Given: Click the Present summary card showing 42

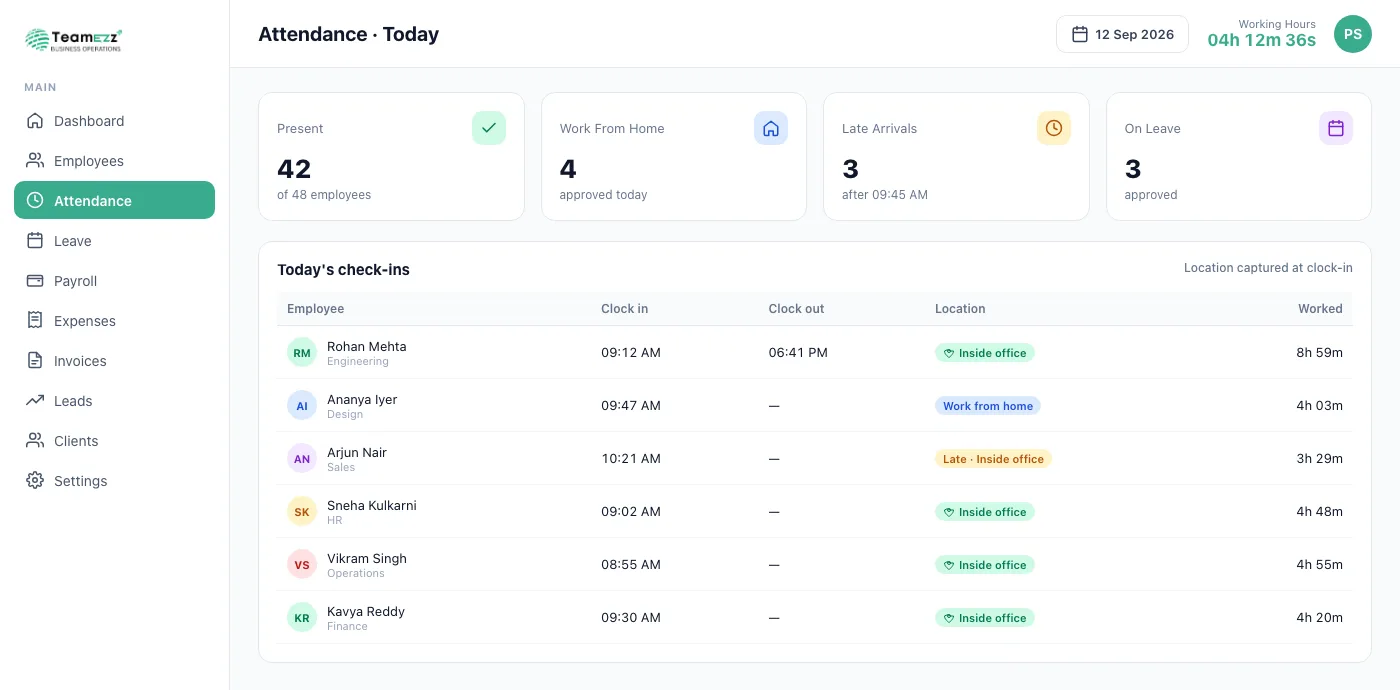Looking at the screenshot, I should (x=391, y=156).
